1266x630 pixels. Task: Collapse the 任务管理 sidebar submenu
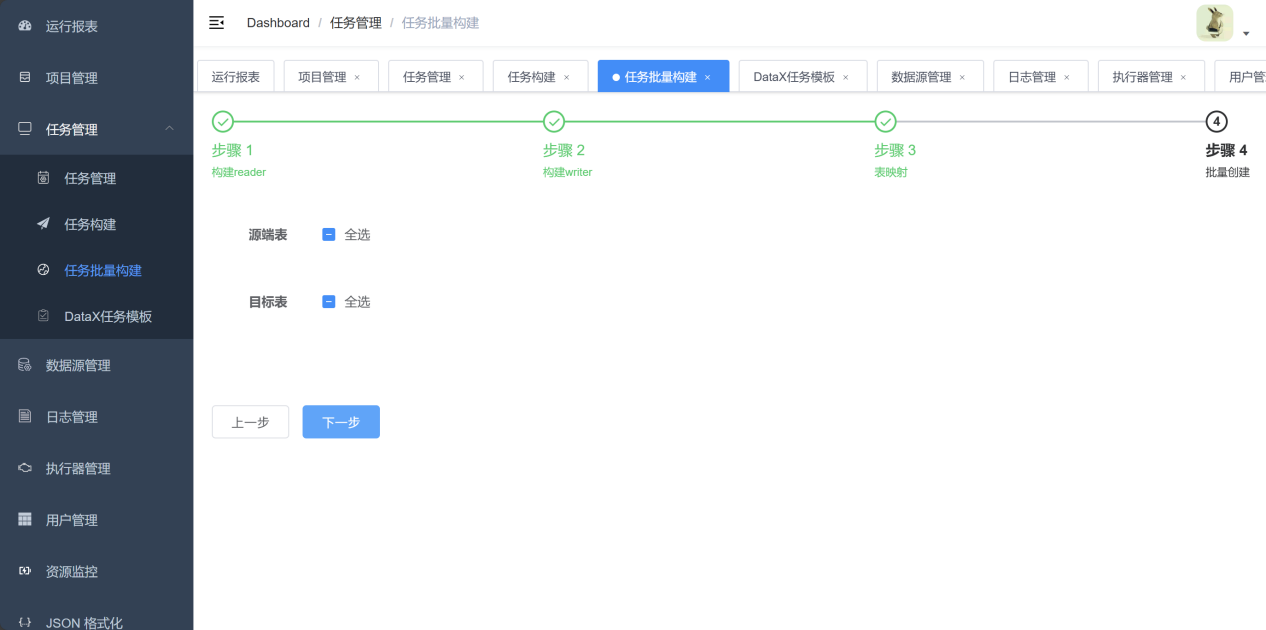pos(169,128)
